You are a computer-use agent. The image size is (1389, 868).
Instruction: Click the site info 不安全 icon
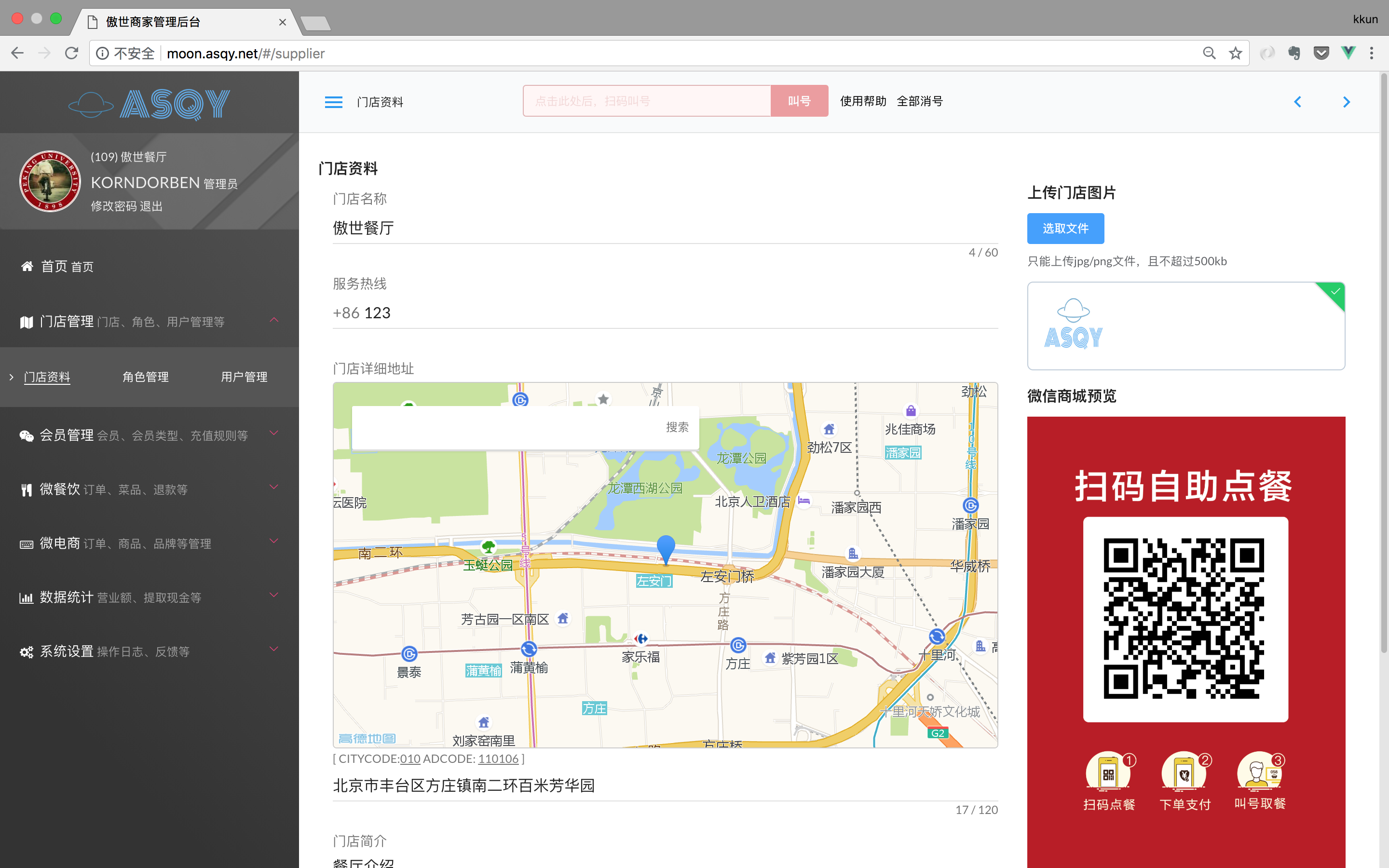103,54
